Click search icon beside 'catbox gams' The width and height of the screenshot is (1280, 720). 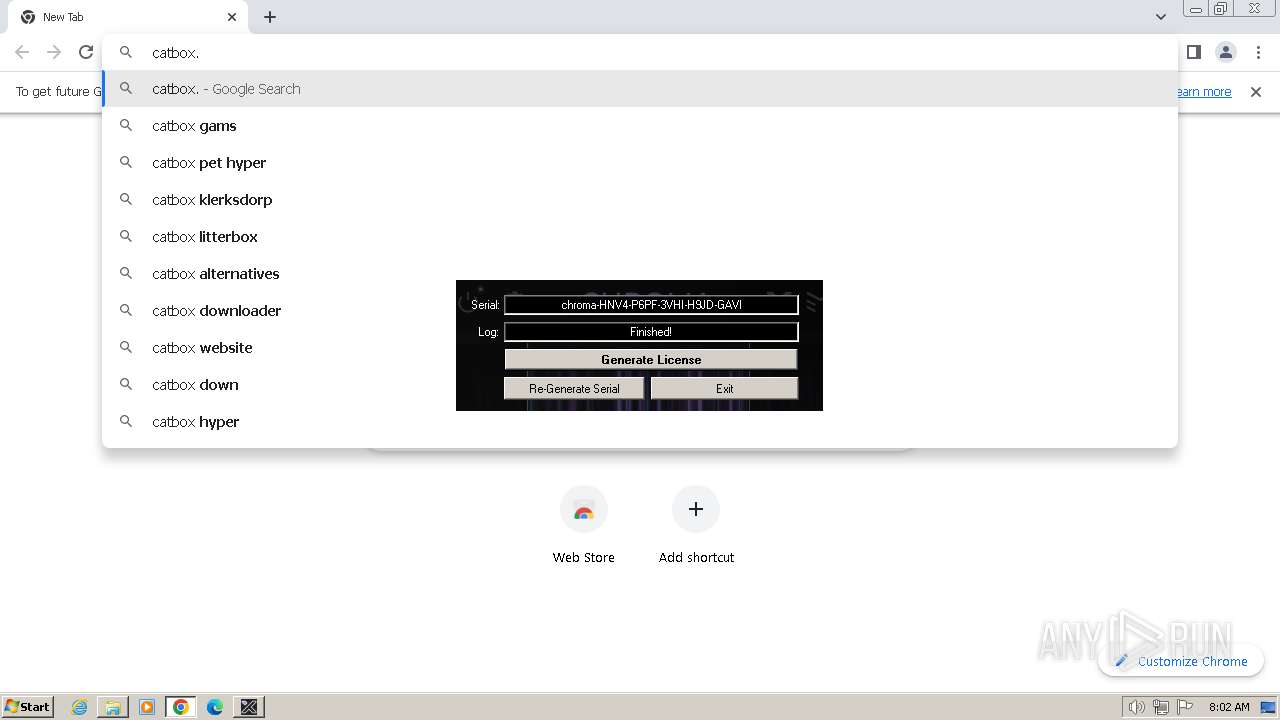pos(126,126)
